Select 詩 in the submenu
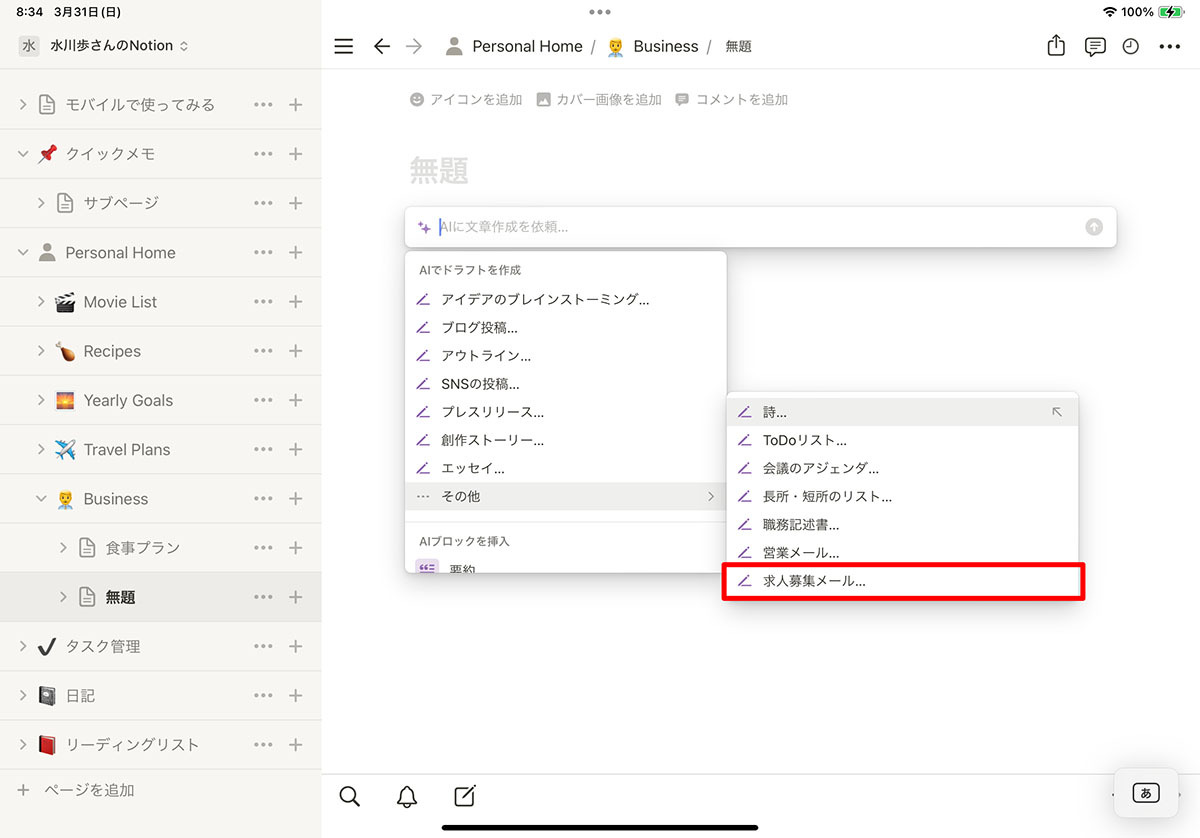The image size is (1200, 838). tap(902, 412)
